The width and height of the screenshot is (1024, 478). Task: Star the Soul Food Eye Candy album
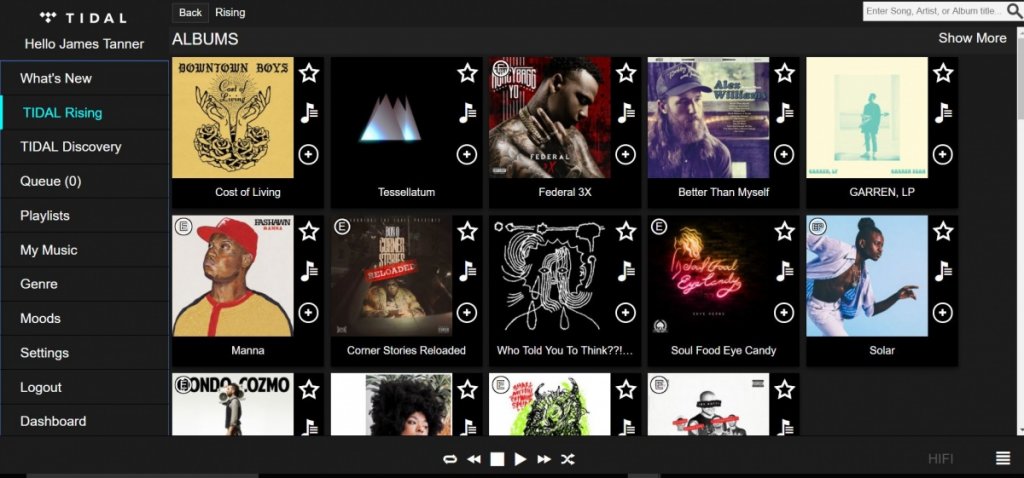(784, 231)
